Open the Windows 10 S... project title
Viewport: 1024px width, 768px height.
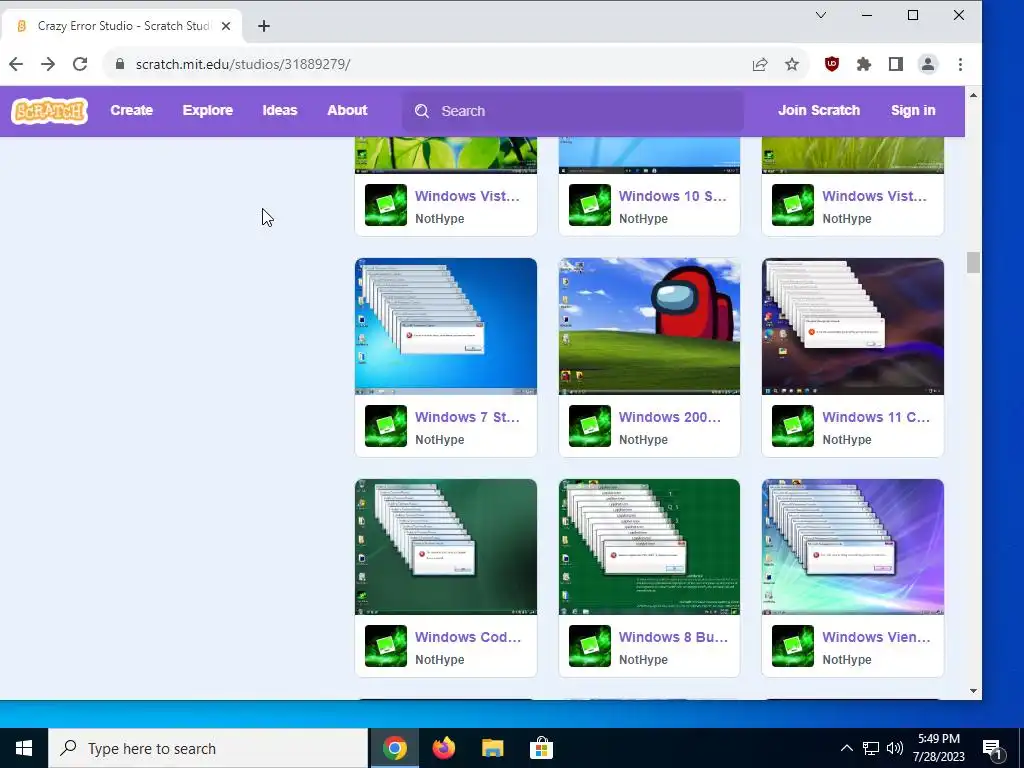click(x=672, y=196)
